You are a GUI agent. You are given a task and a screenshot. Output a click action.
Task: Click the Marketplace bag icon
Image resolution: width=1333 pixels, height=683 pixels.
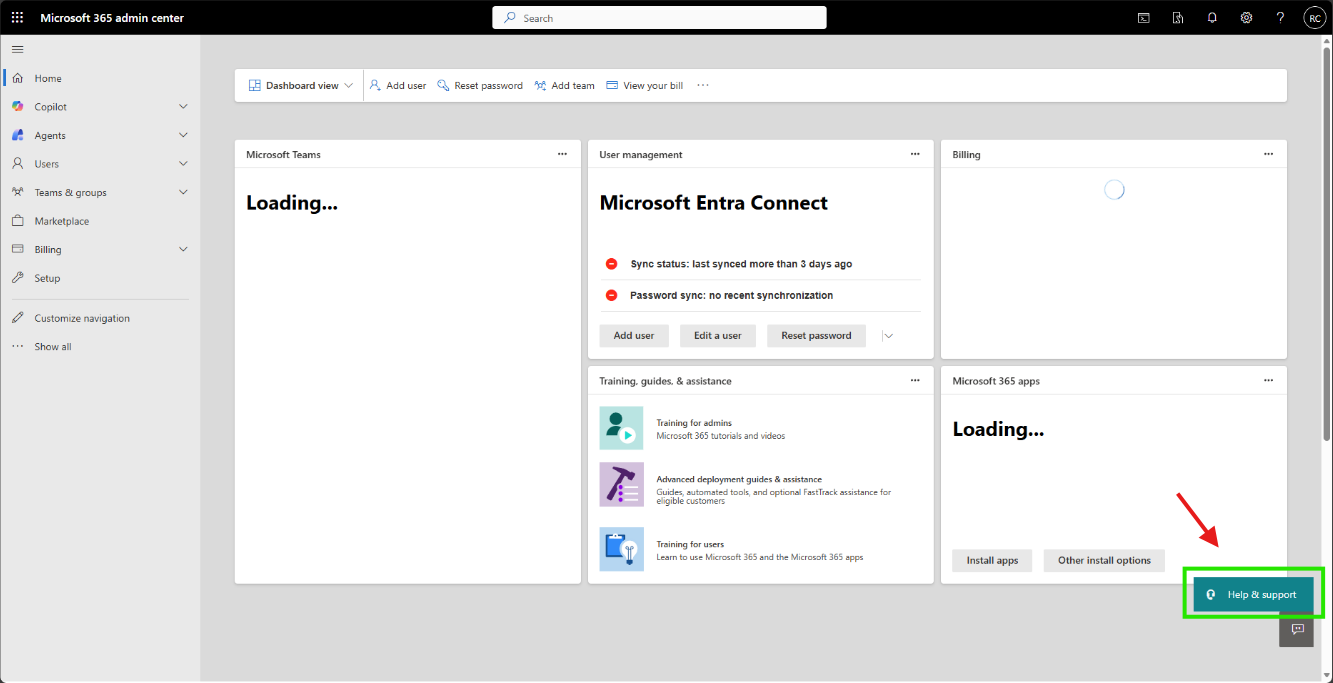(17, 221)
